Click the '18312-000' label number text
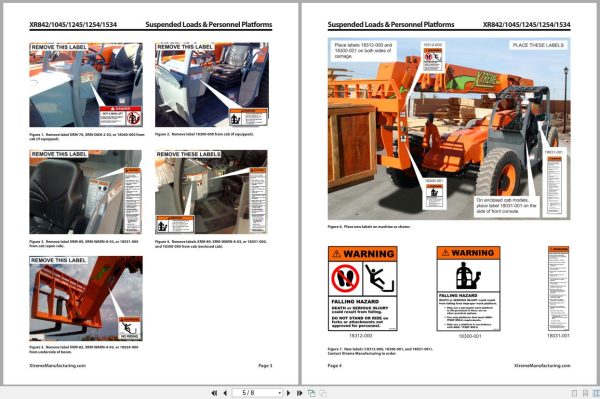 pos(360,335)
